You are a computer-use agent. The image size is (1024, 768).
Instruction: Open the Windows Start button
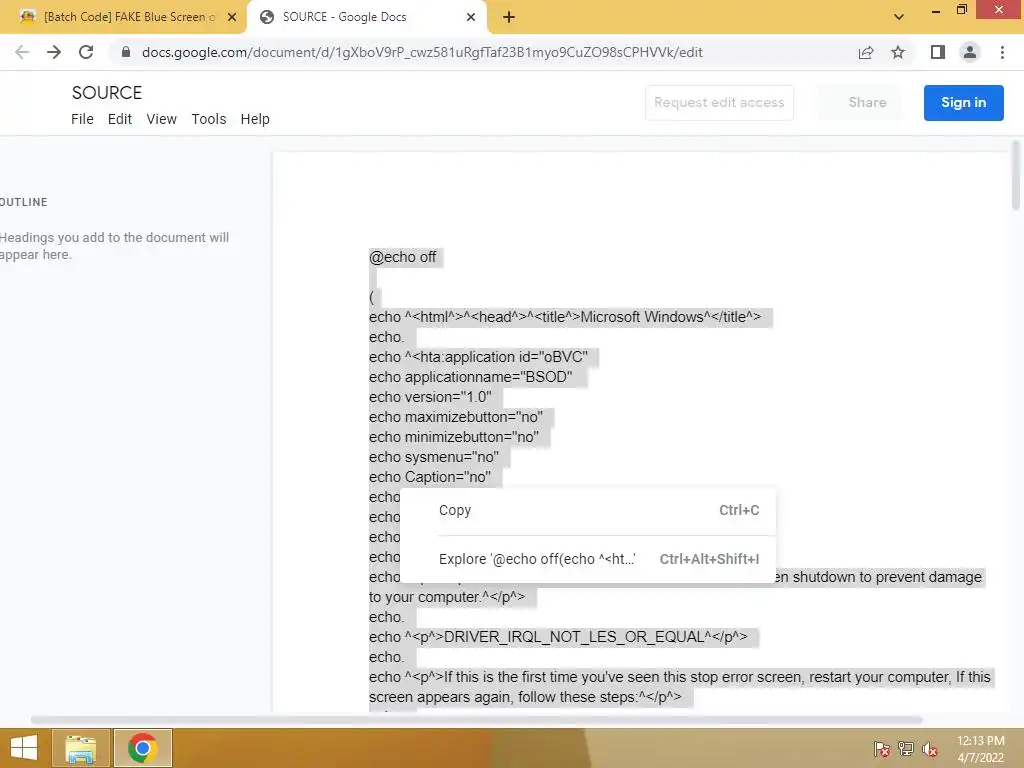[24, 748]
